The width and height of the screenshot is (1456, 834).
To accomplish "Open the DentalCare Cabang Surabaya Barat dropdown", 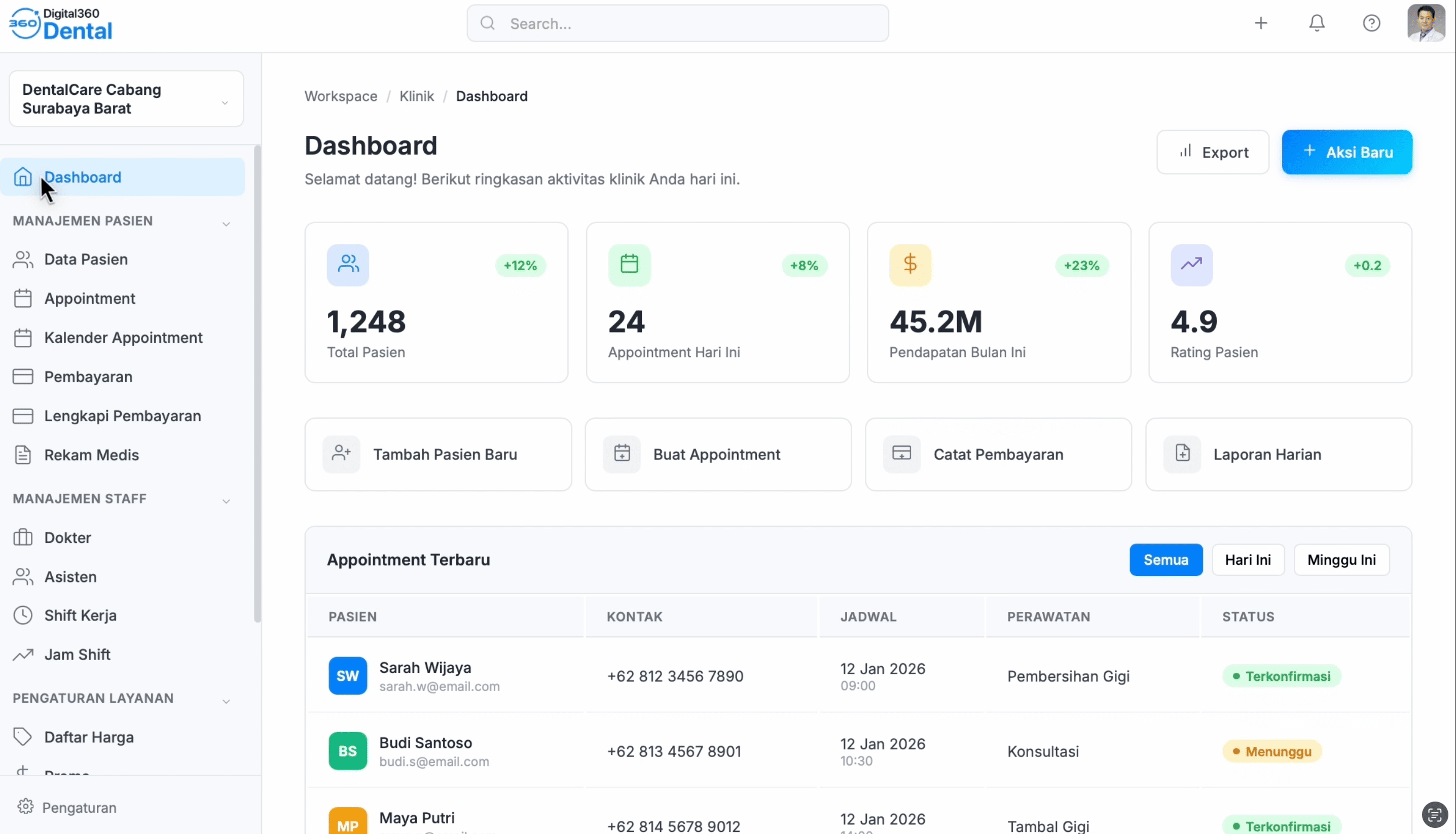I will pyautogui.click(x=126, y=99).
